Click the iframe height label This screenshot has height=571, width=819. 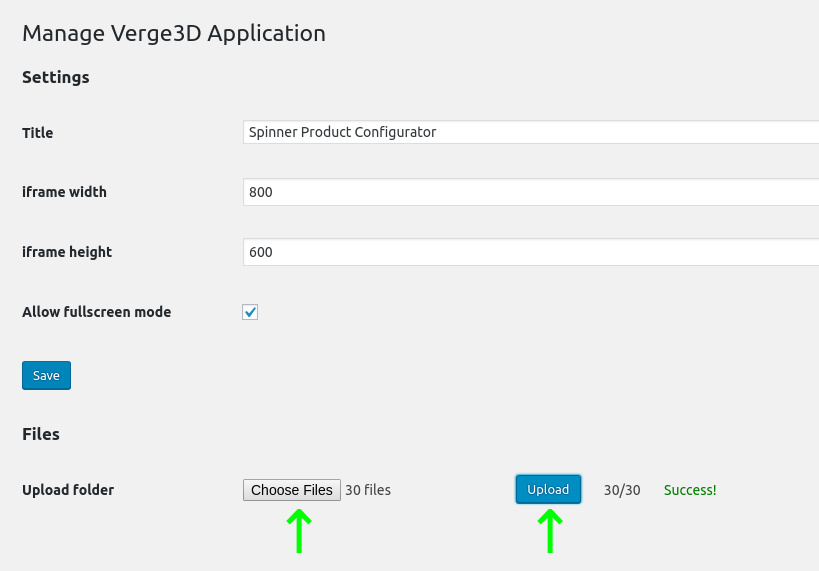[x=67, y=252]
